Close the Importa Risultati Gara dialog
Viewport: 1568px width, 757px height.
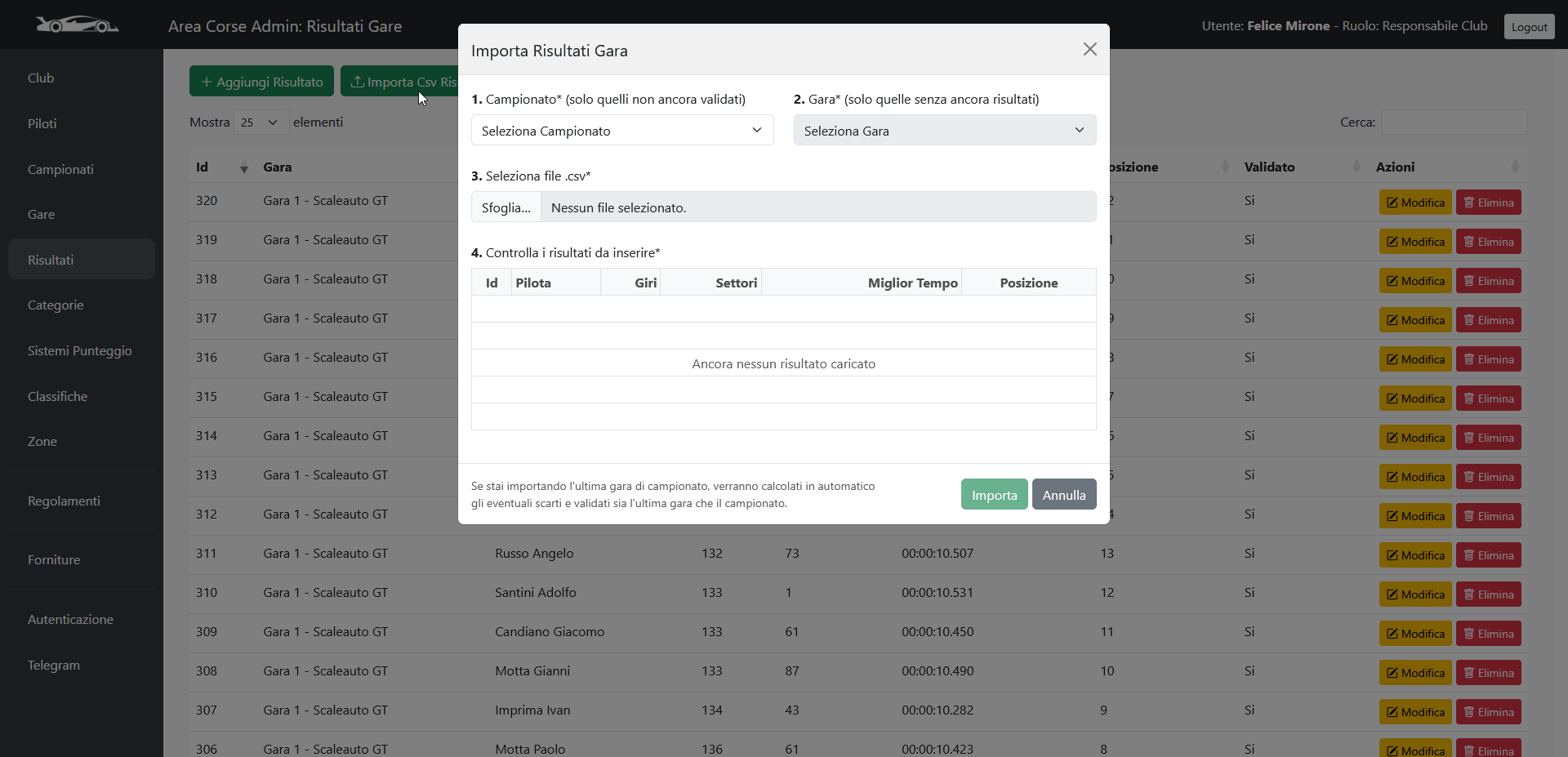[1089, 50]
